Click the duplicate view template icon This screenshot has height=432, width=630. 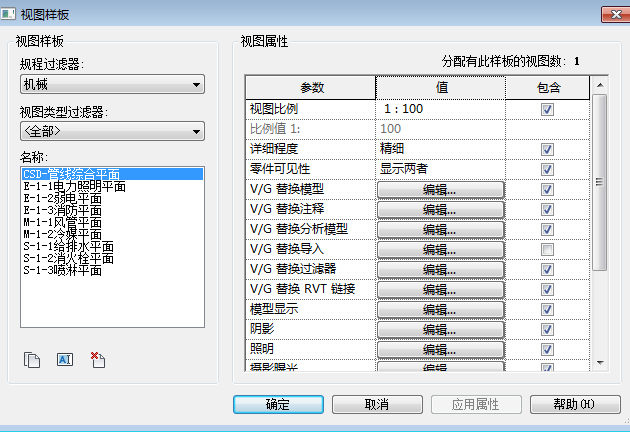pyautogui.click(x=32, y=360)
